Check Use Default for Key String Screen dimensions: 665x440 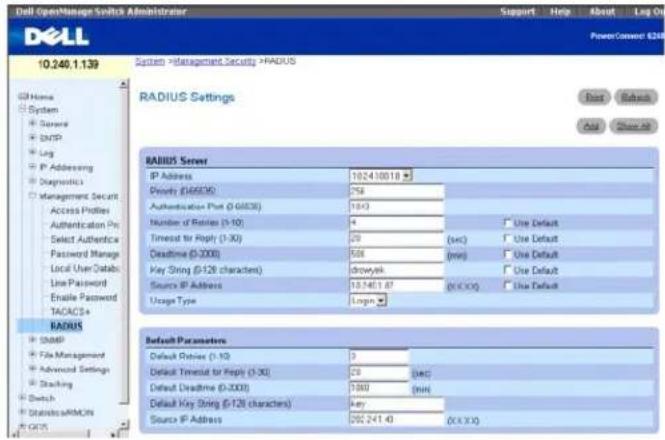pyautogui.click(x=507, y=269)
